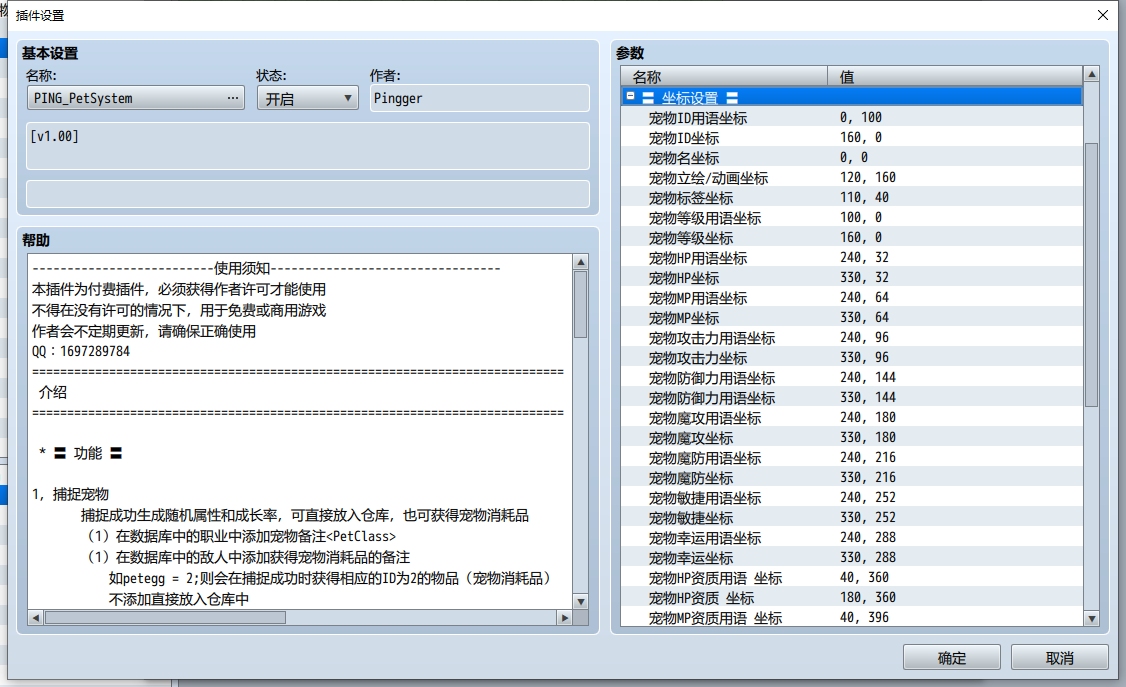Click the value 110, 40 in parameters
Screen dimensions: 1126x687
pos(864,197)
